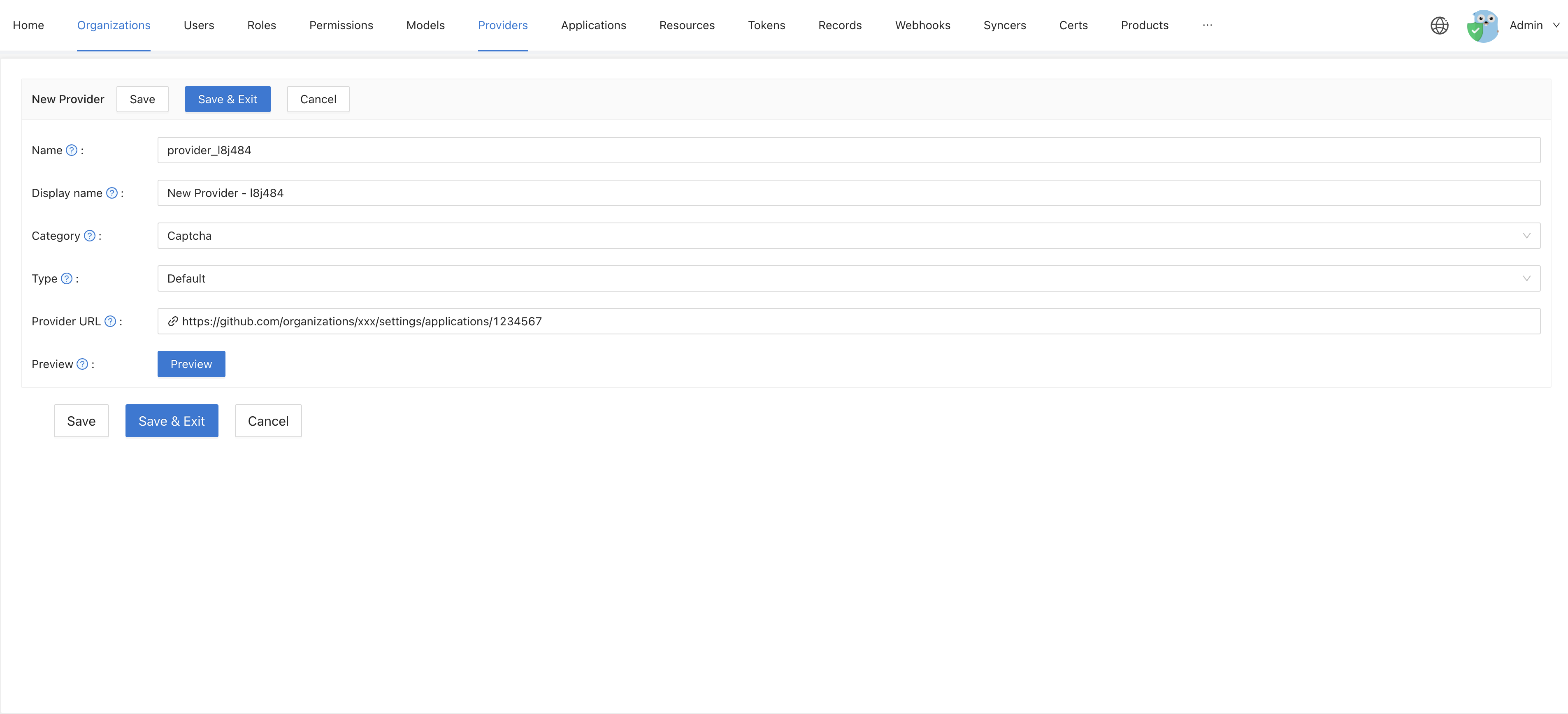1568x714 pixels.
Task: Click the Preview button
Action: coord(191,364)
